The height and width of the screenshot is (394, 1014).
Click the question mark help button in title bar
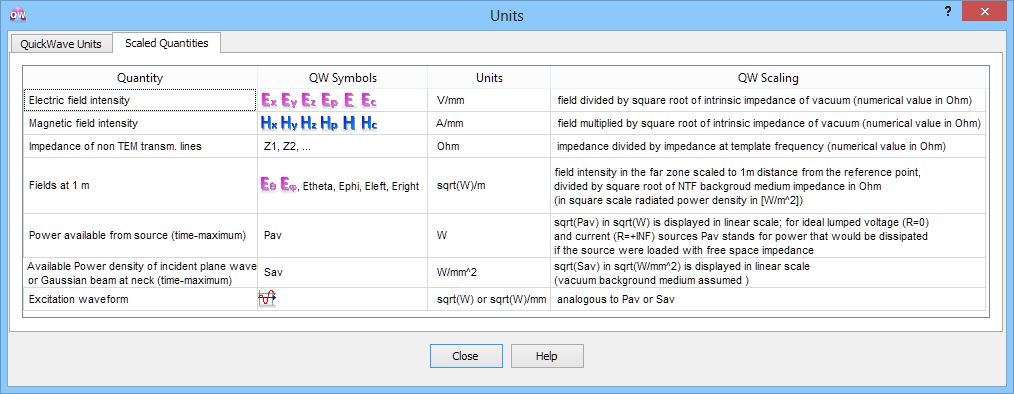[947, 11]
